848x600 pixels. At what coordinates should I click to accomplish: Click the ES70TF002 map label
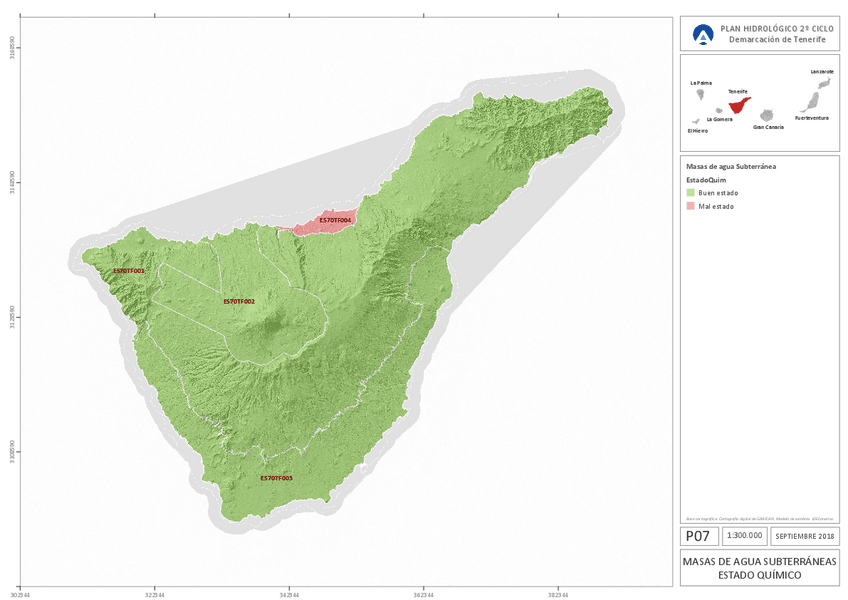pyautogui.click(x=239, y=301)
